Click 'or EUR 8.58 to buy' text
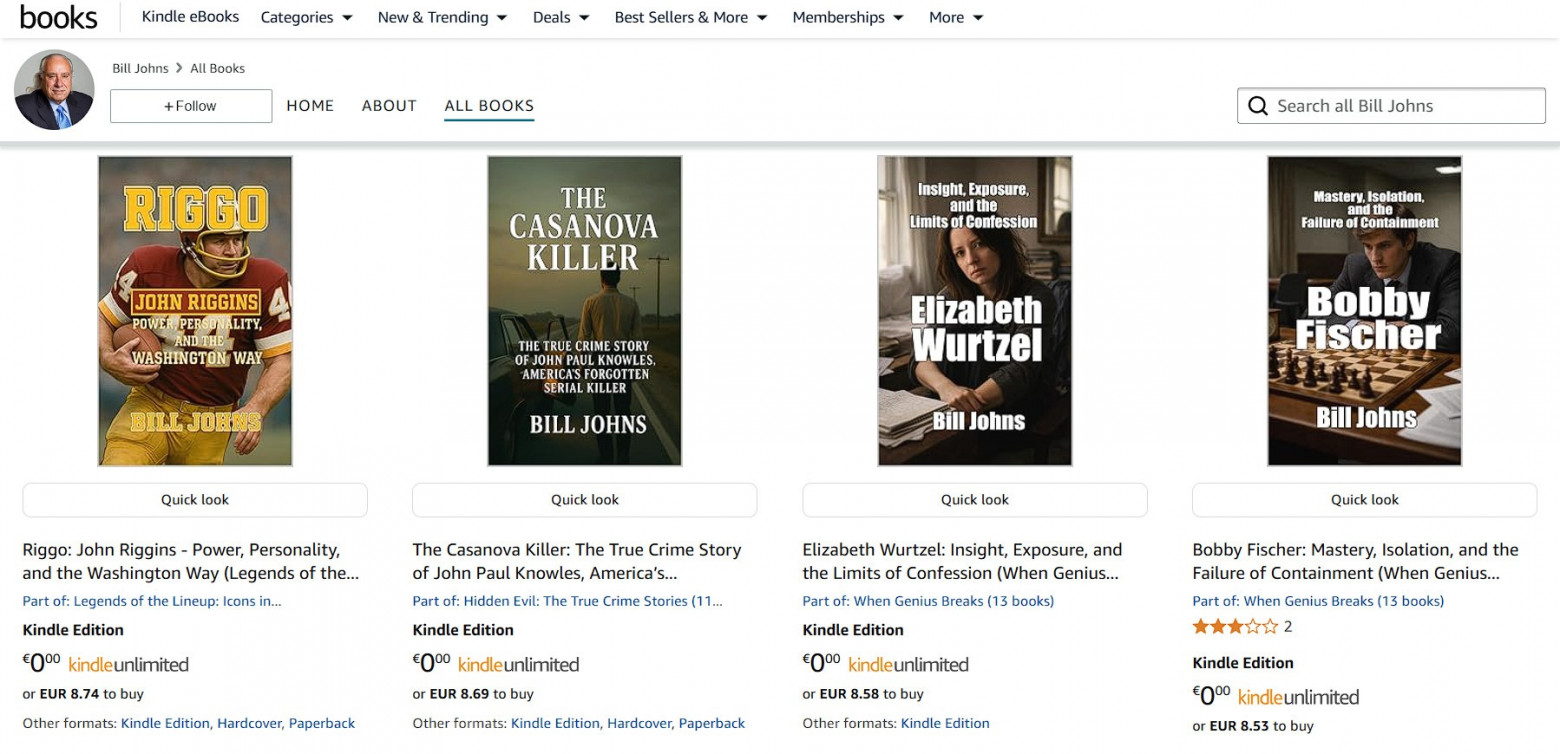This screenshot has width=1560, height=754. [863, 694]
